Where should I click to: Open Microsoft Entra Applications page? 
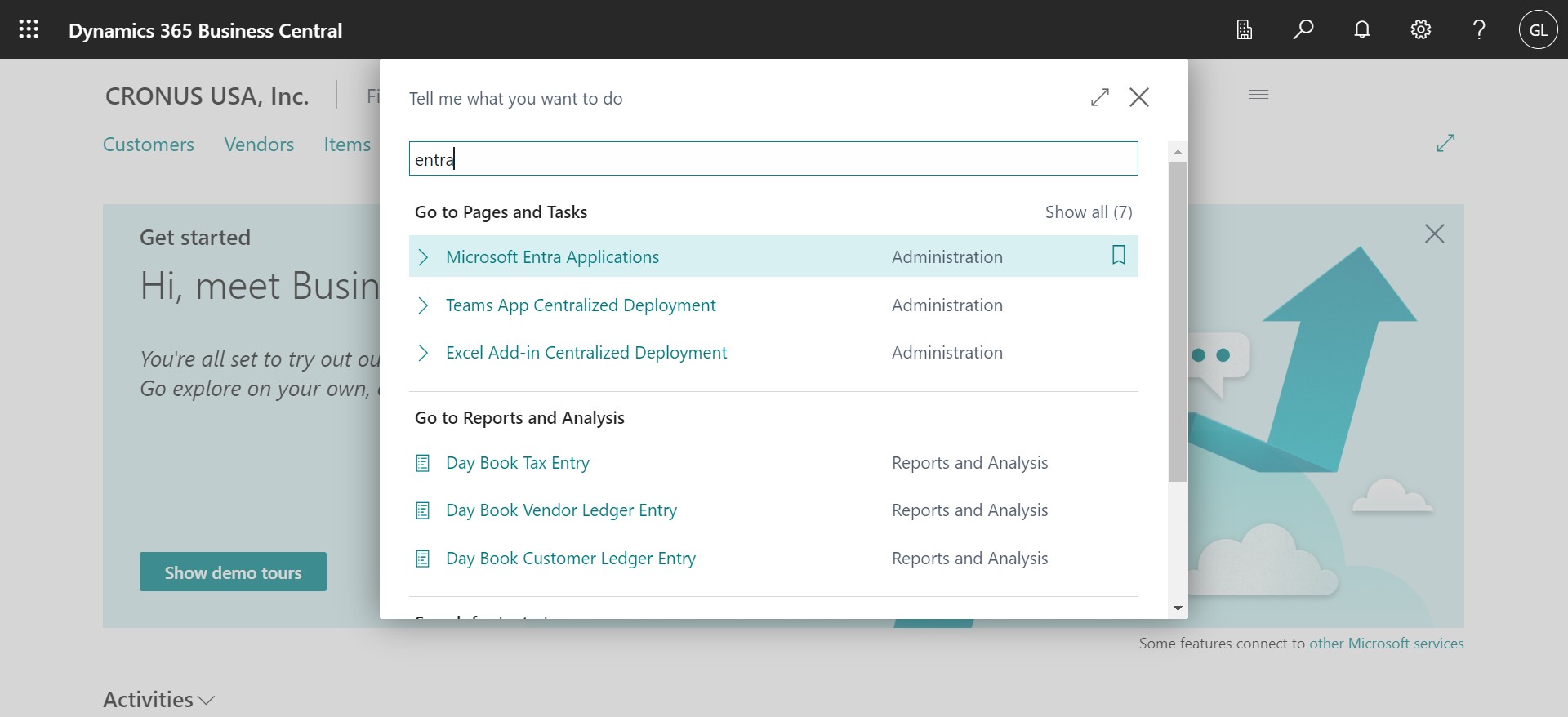(x=552, y=256)
